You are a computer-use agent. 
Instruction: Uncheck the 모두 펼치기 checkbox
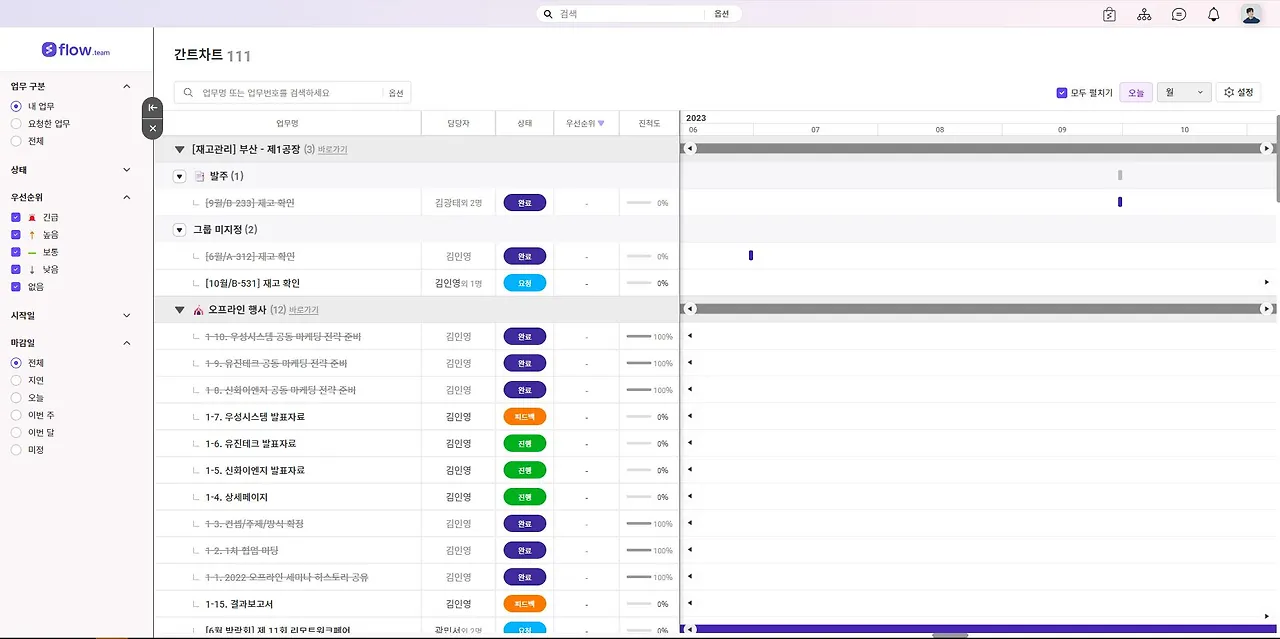click(x=1062, y=91)
